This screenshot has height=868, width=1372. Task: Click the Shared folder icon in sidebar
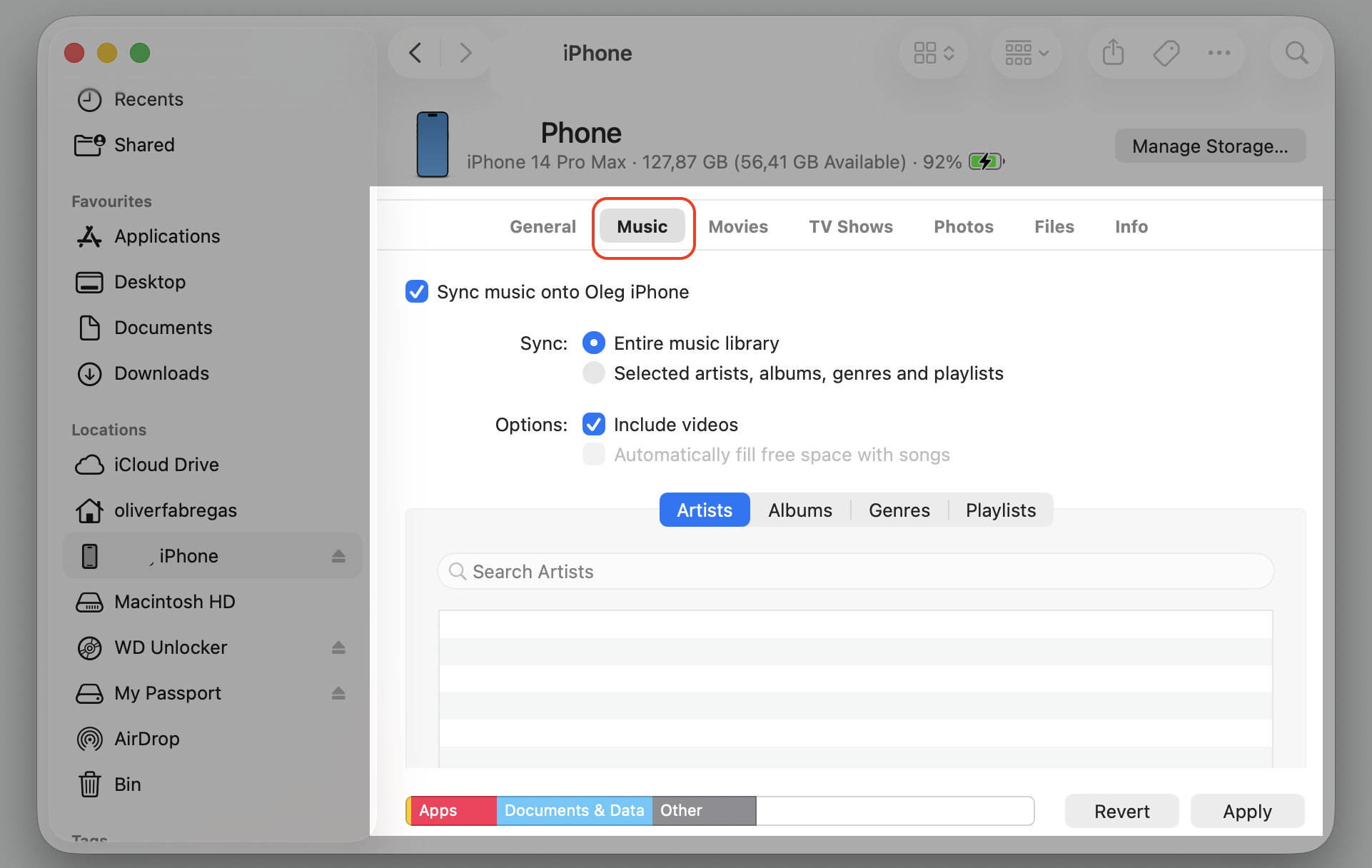pyautogui.click(x=89, y=145)
